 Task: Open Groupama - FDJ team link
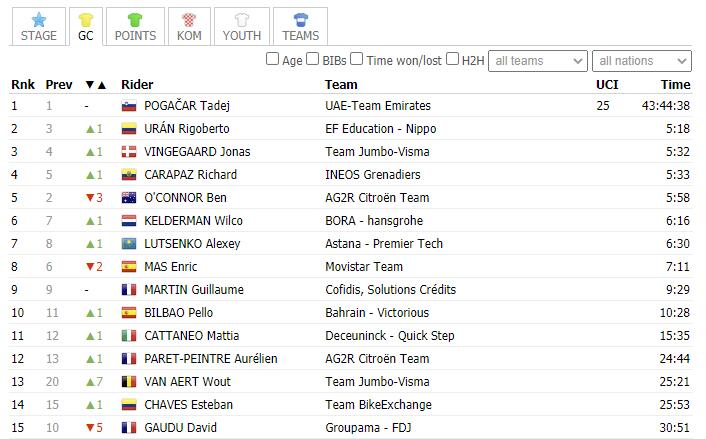pyautogui.click(x=368, y=427)
